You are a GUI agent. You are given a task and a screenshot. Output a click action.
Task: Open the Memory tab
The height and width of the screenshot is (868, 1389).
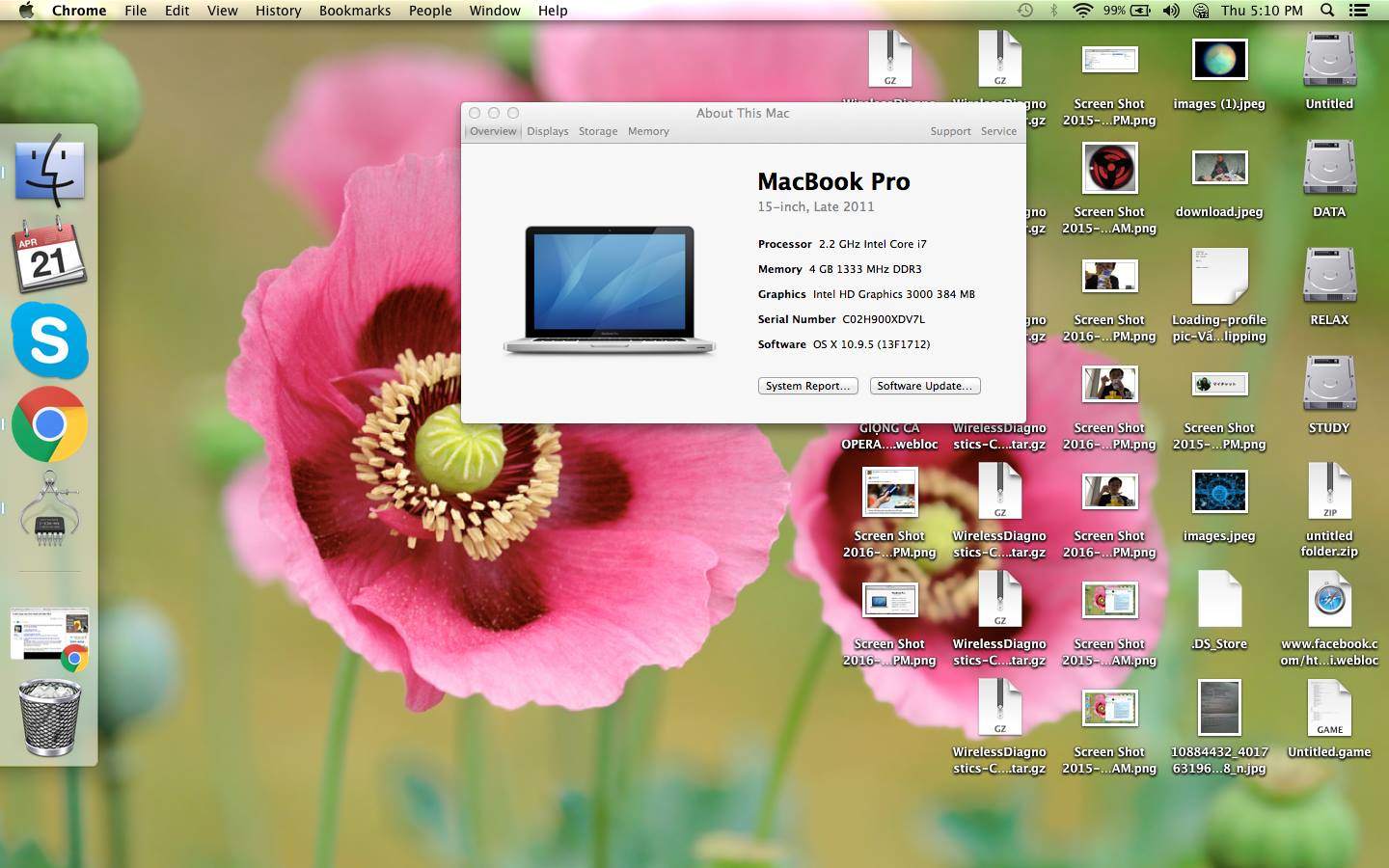point(648,131)
